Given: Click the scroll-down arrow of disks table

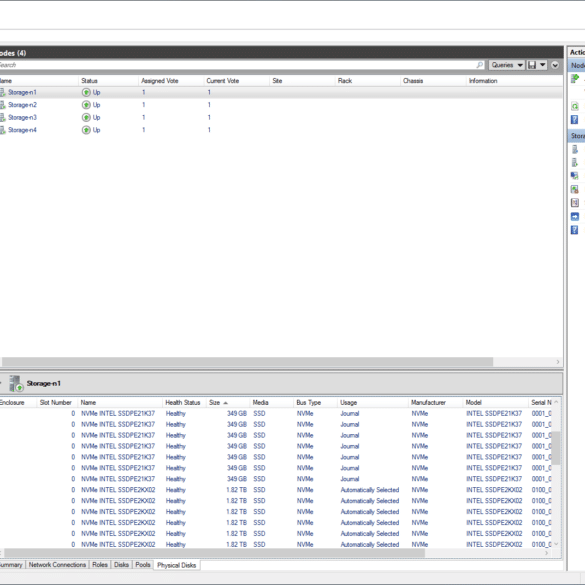Looking at the screenshot, I should tap(556, 544).
